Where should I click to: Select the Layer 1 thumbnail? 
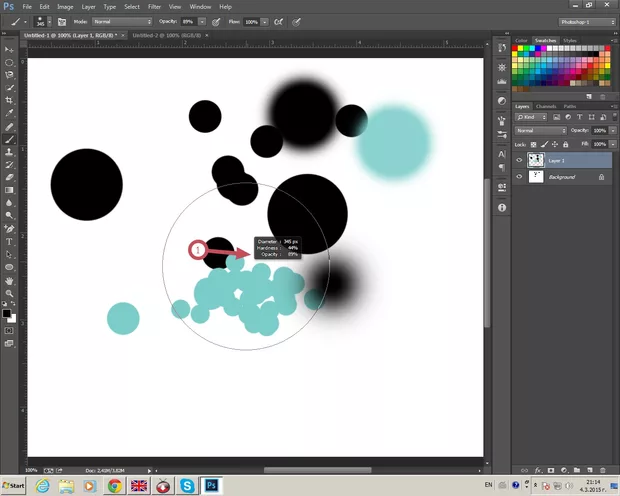(536, 160)
